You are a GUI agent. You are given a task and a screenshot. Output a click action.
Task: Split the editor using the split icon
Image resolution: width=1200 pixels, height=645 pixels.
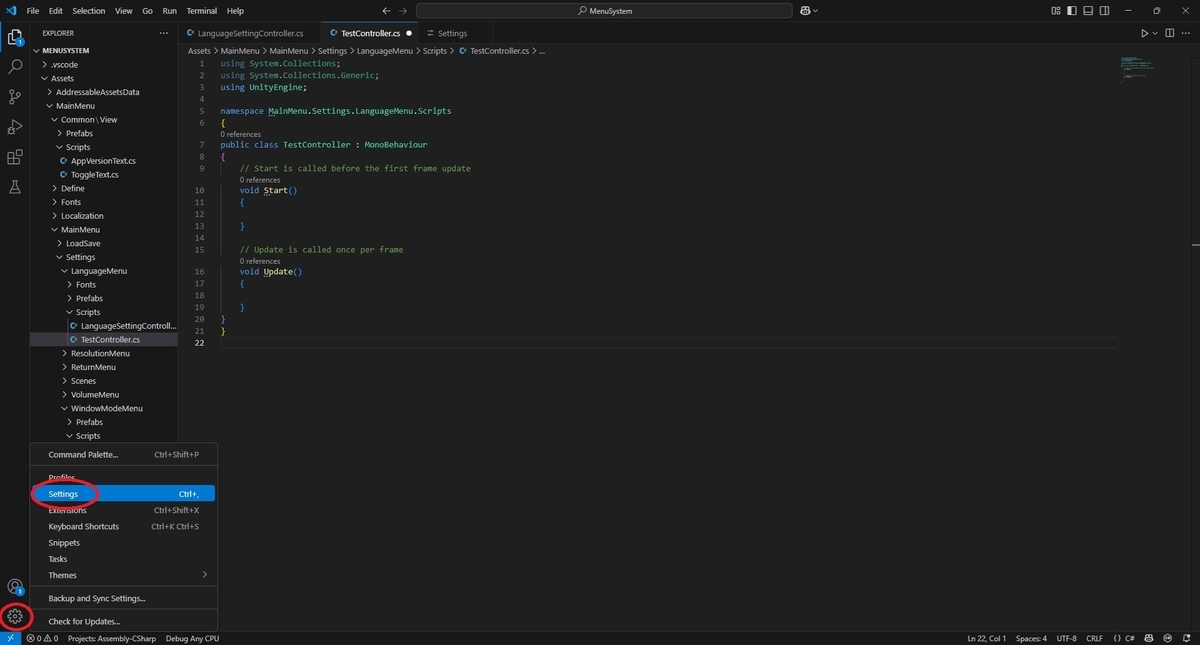[1168, 32]
